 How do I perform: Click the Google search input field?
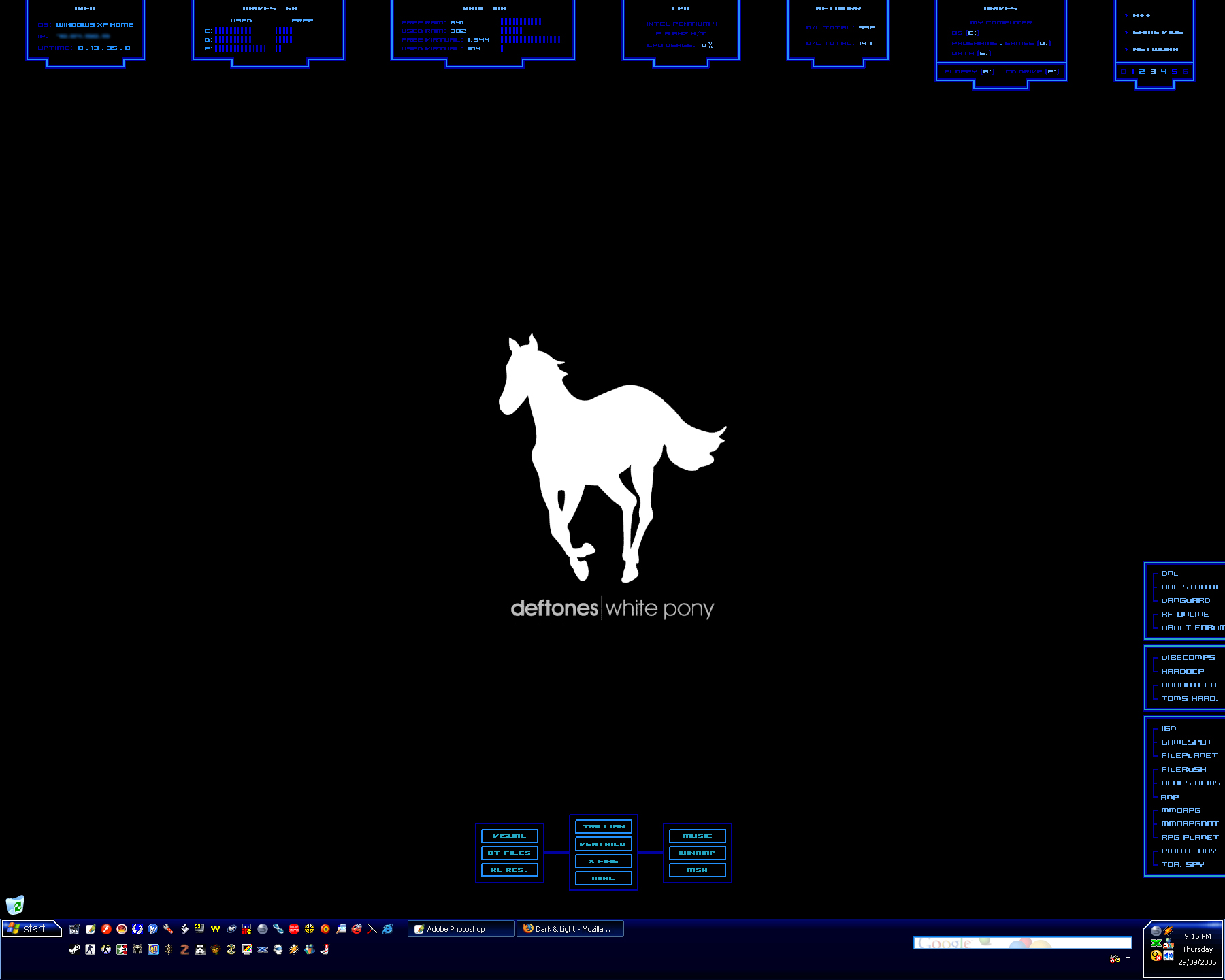pos(1022,943)
